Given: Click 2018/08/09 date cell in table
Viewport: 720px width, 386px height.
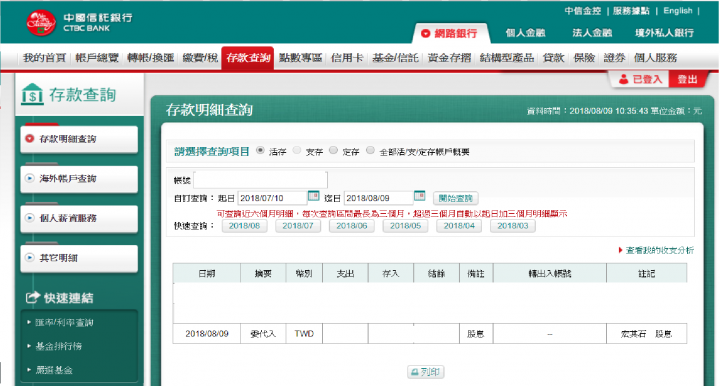Looking at the screenshot, I should click(207, 334).
